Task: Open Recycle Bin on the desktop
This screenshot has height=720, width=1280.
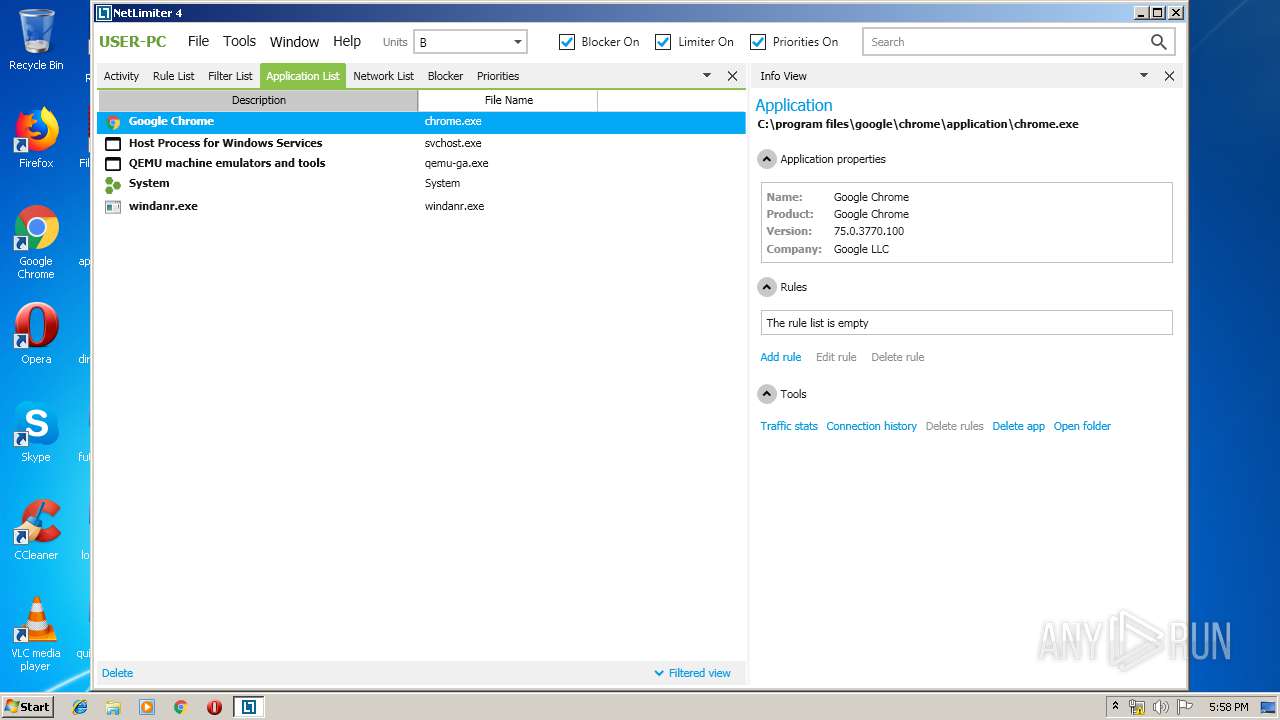Action: (x=36, y=40)
